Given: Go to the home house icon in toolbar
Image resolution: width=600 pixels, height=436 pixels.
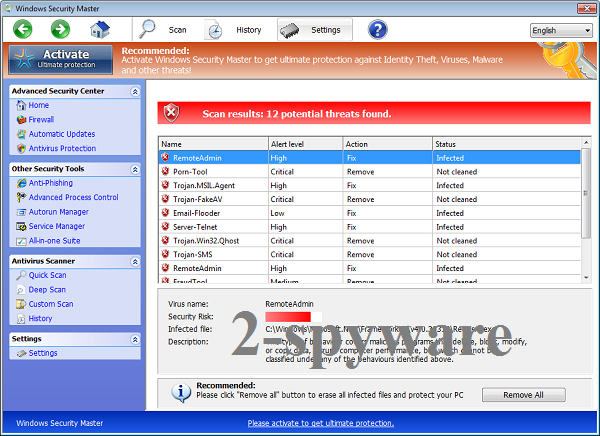Looking at the screenshot, I should tap(100, 29).
